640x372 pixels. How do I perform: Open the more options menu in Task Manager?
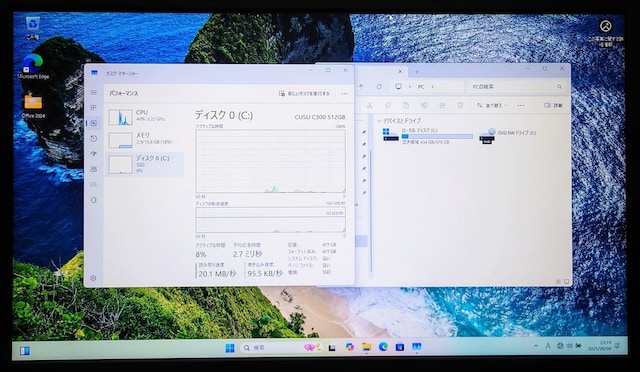click(344, 94)
